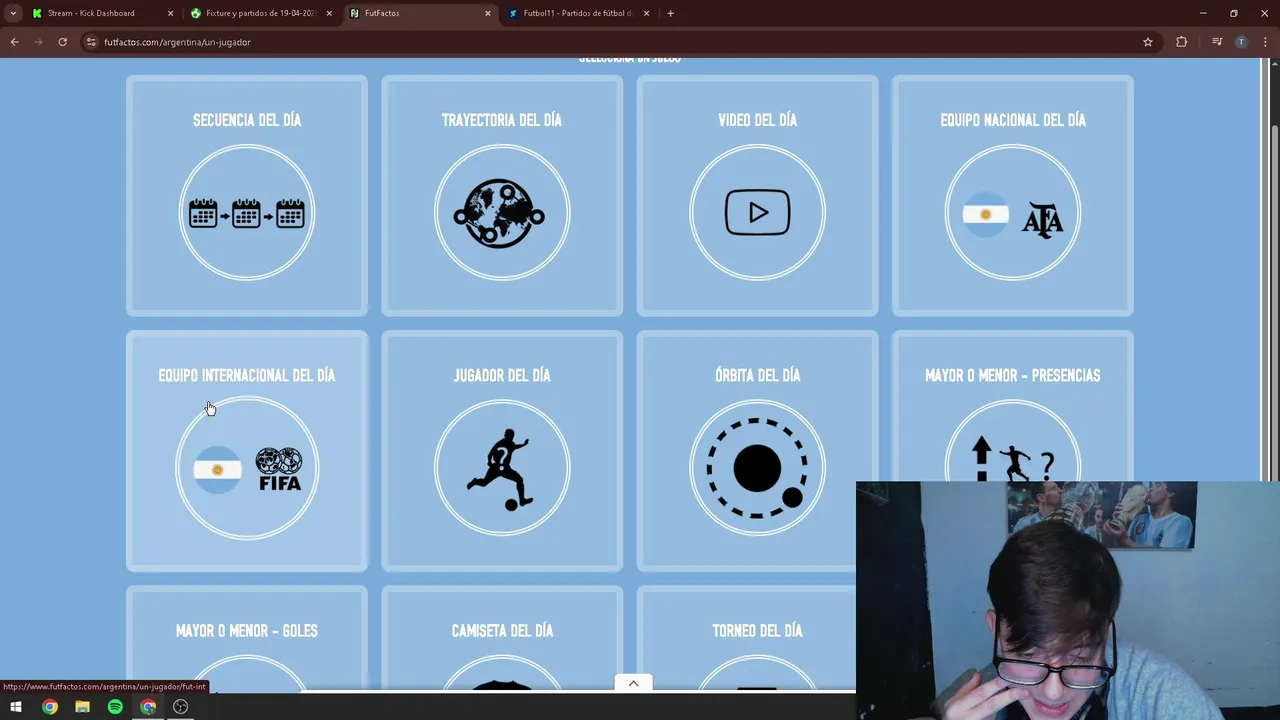The width and height of the screenshot is (1280, 720).
Task: Click the EQUIPO INTERNACIONAL DEL DÍA title
Action: 247,375
